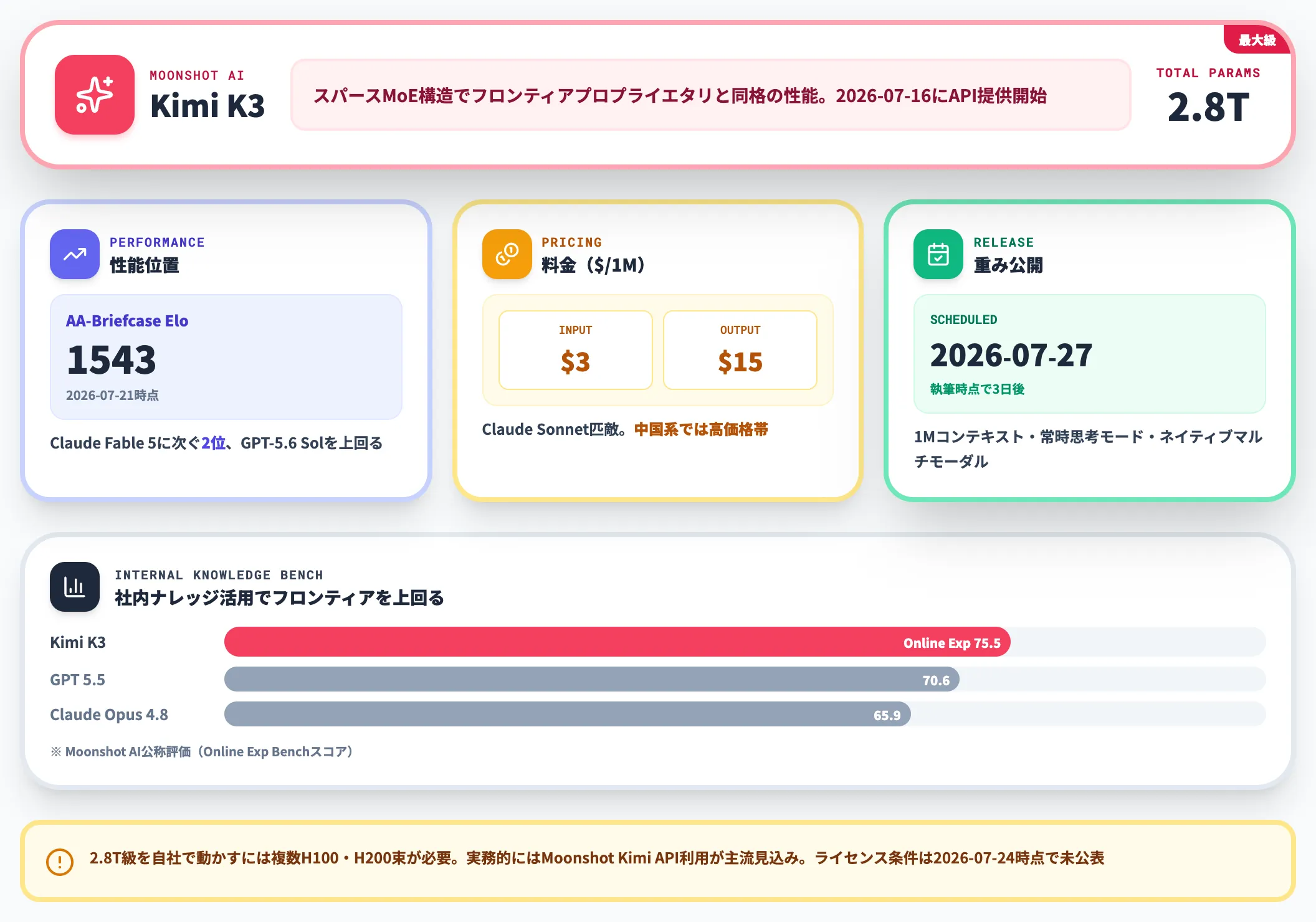Click the Kimi K3 sparkle logo icon
This screenshot has width=1316, height=922.
[95, 95]
